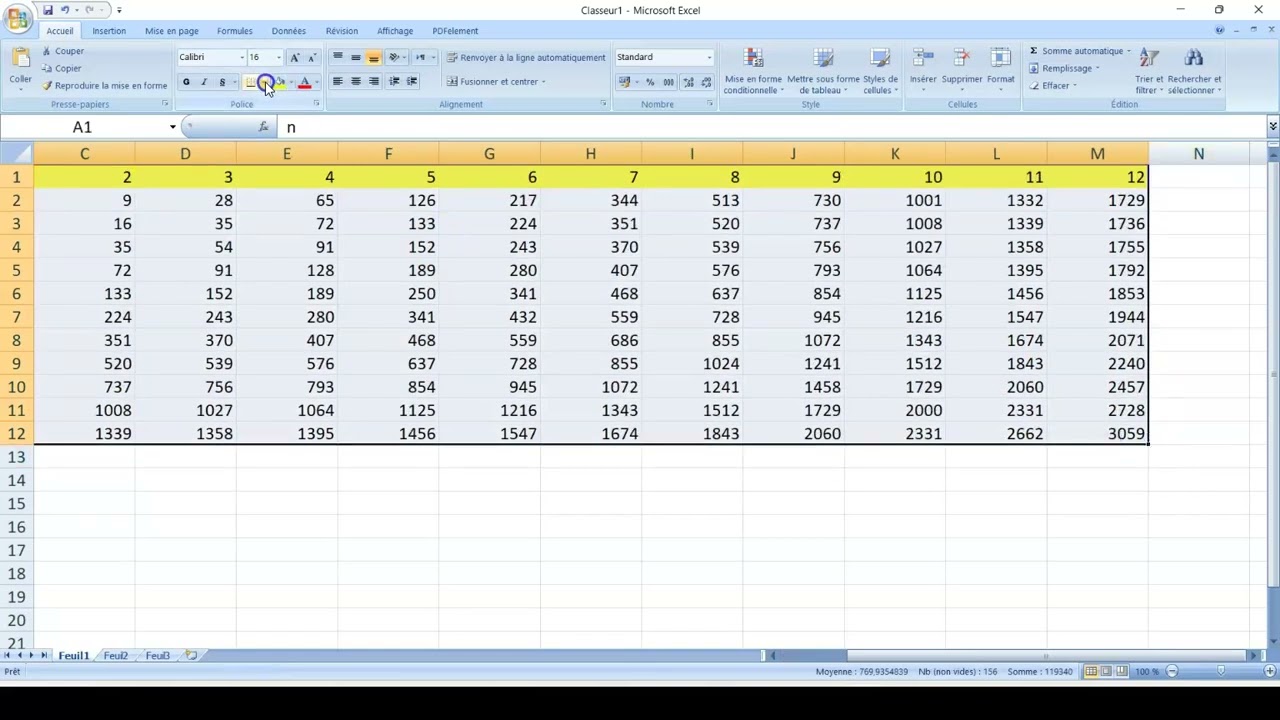Open the Calibri font name dropdown
1280x720 pixels.
241,57
